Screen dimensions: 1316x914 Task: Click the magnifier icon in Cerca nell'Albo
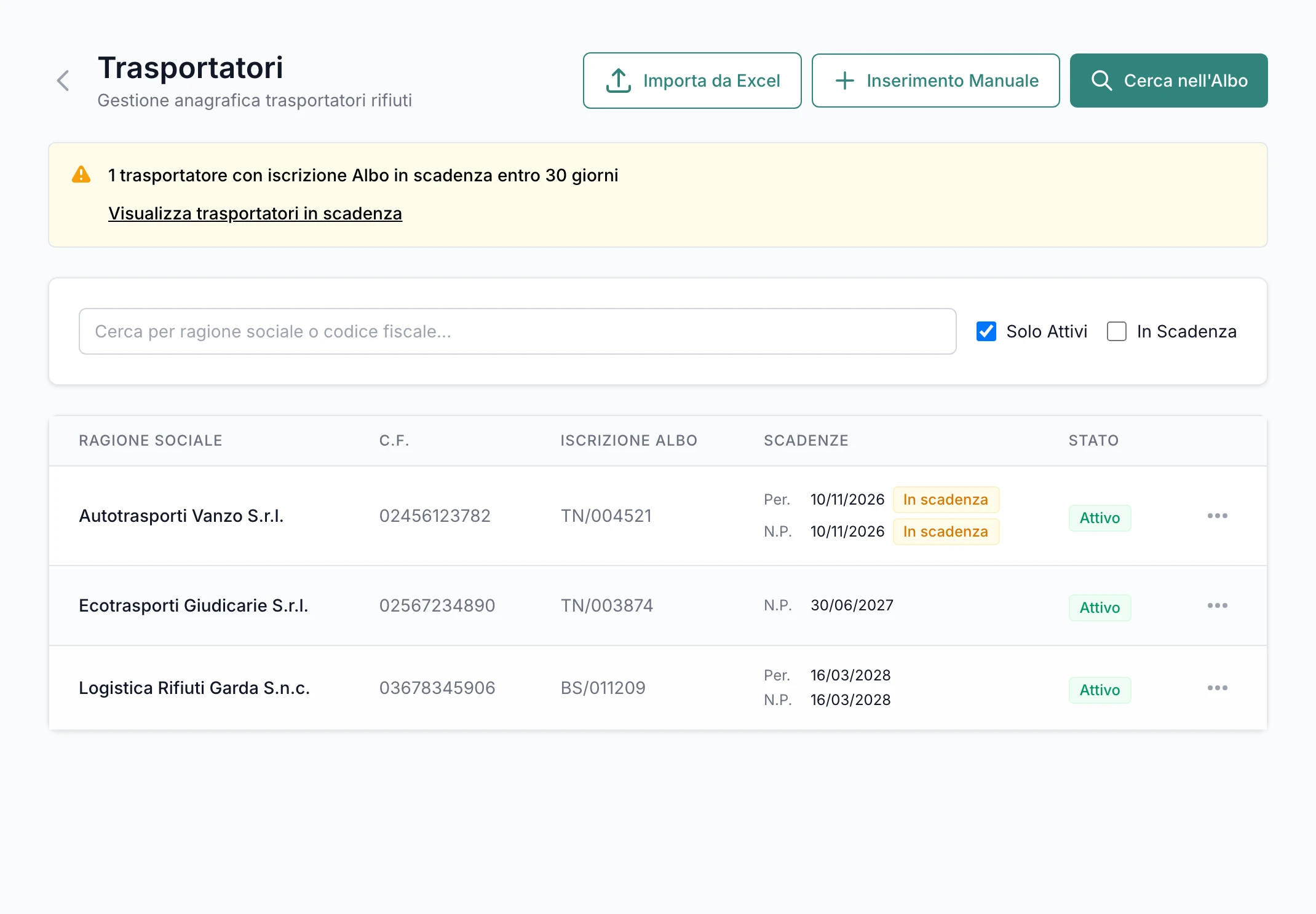1101,81
